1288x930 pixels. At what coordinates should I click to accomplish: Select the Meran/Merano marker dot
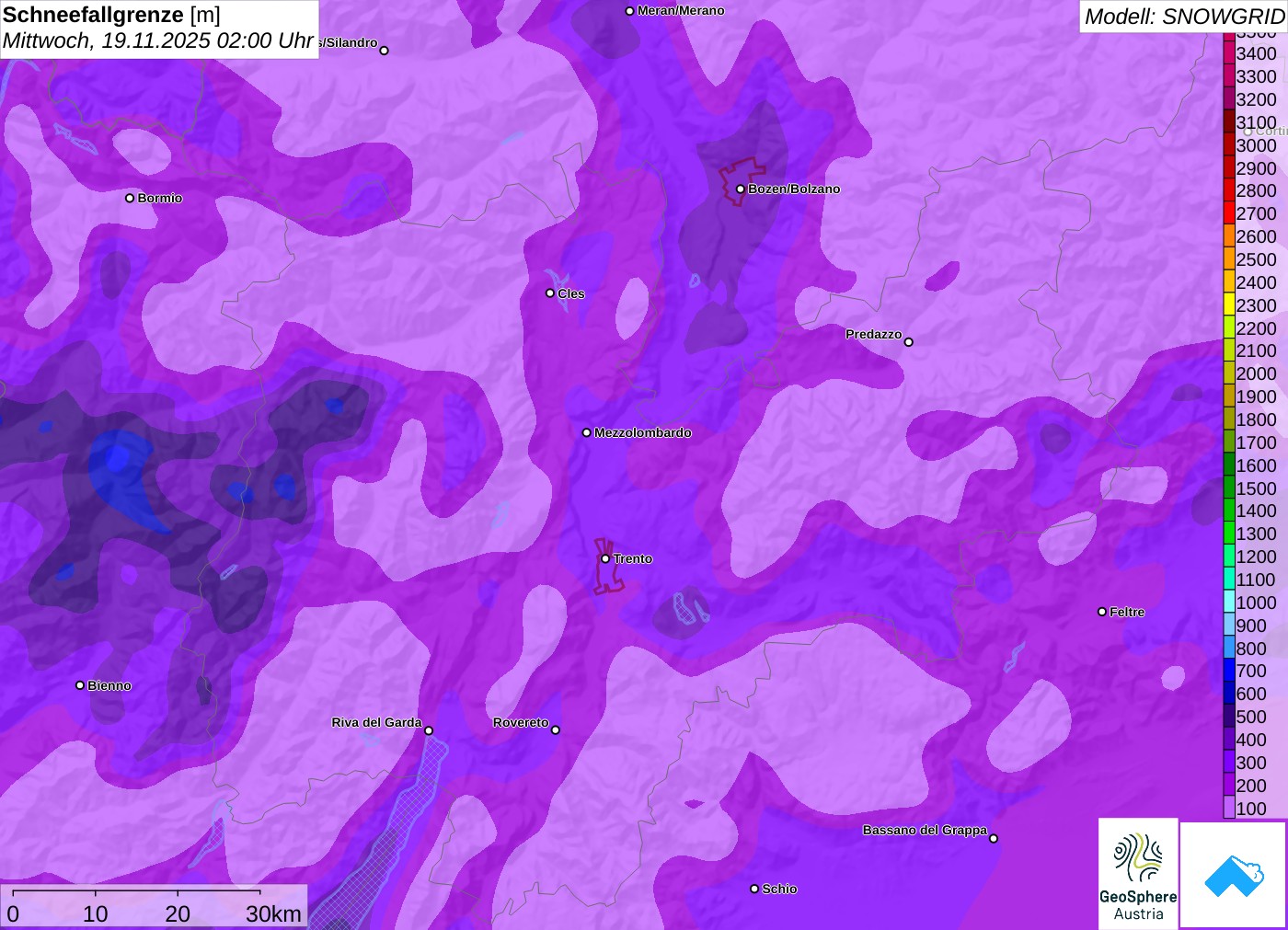[630, 11]
